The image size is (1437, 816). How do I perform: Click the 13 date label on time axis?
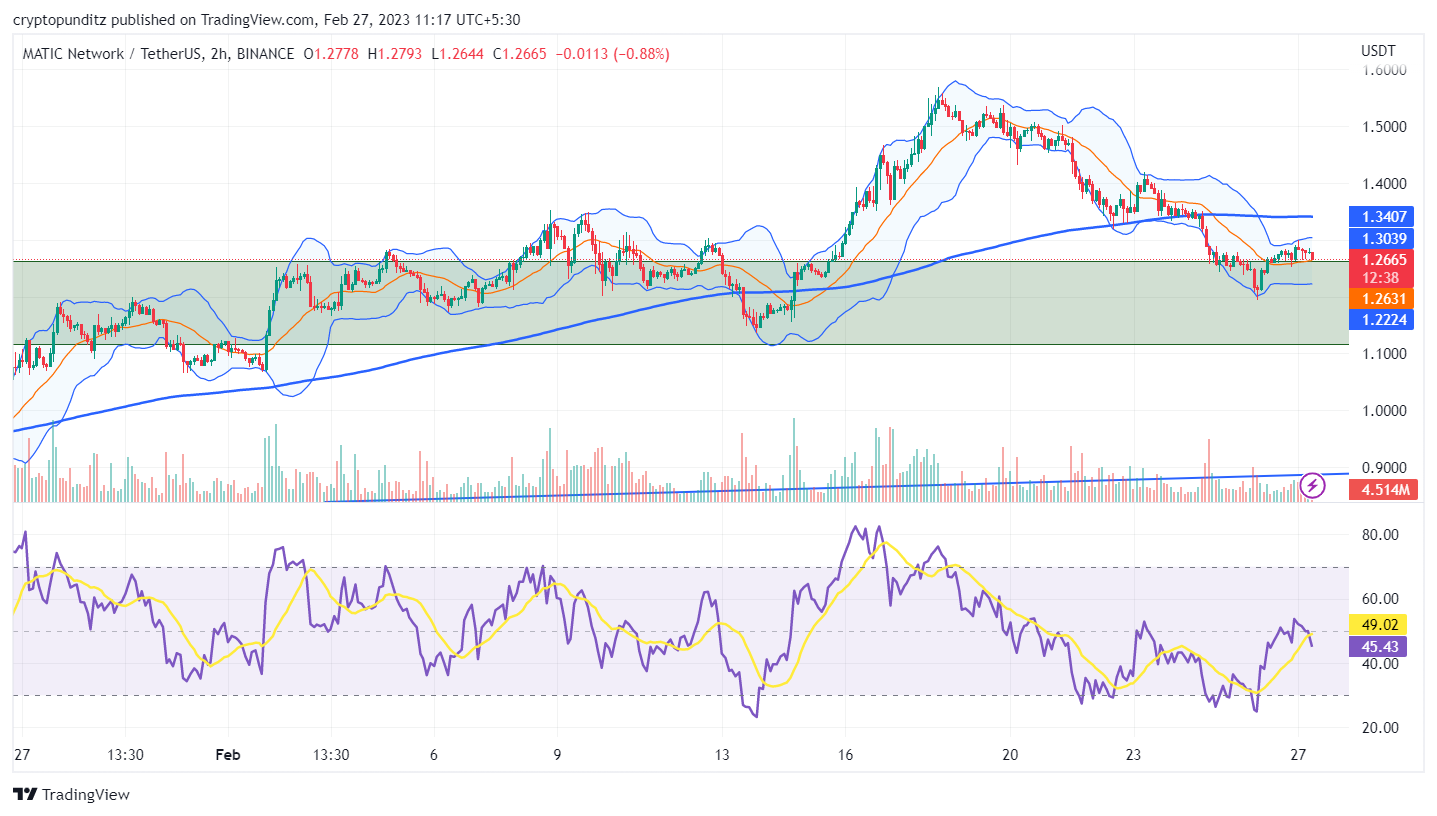[723, 755]
